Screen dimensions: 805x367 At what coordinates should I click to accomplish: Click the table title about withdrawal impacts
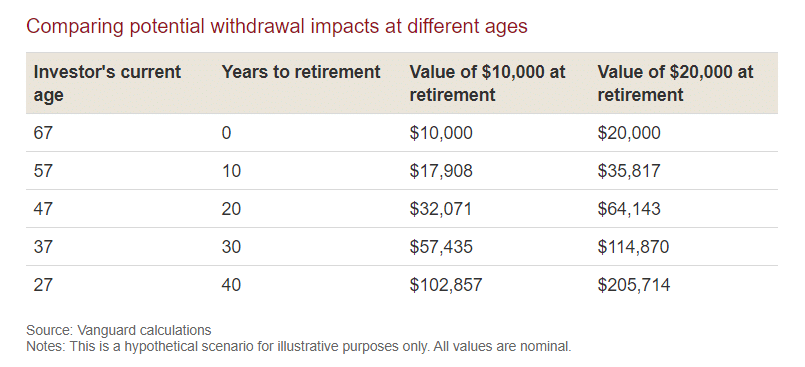coord(277,26)
